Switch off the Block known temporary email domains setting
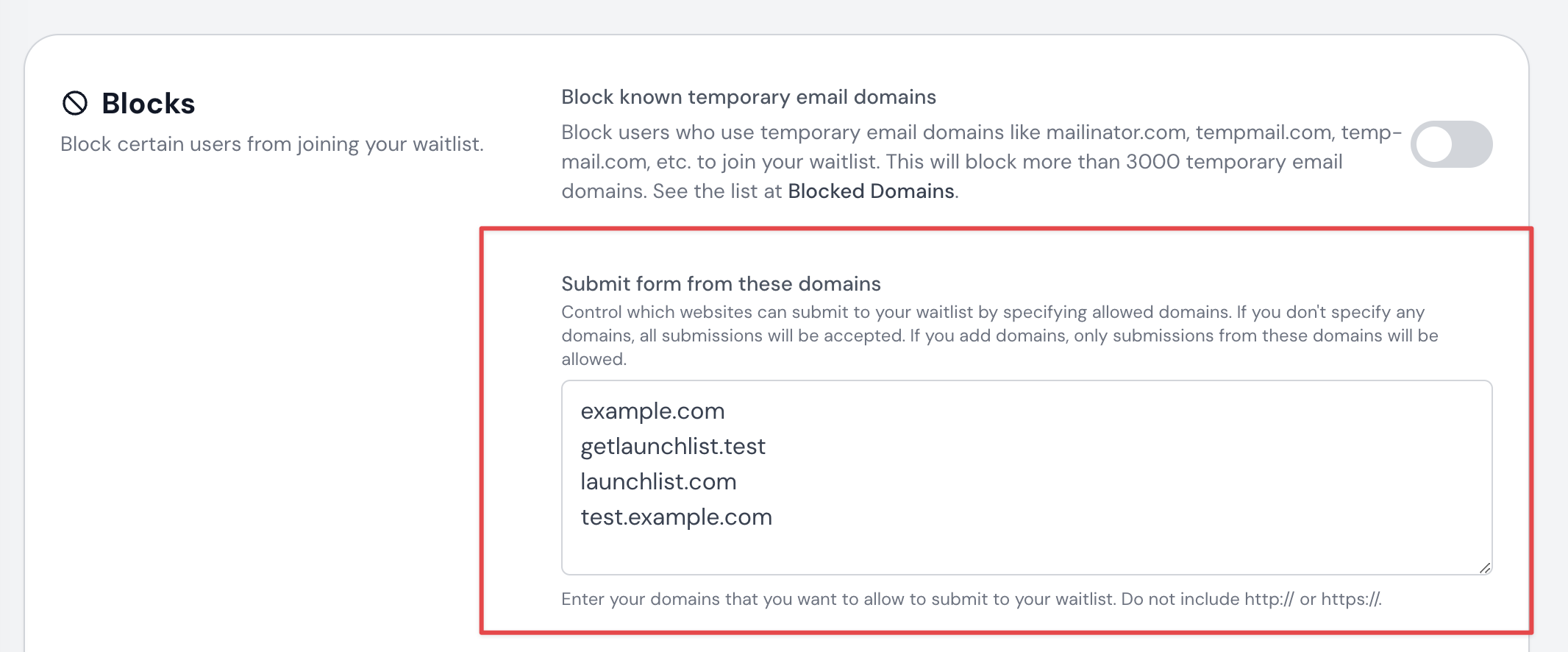1568x652 pixels. [x=1451, y=144]
